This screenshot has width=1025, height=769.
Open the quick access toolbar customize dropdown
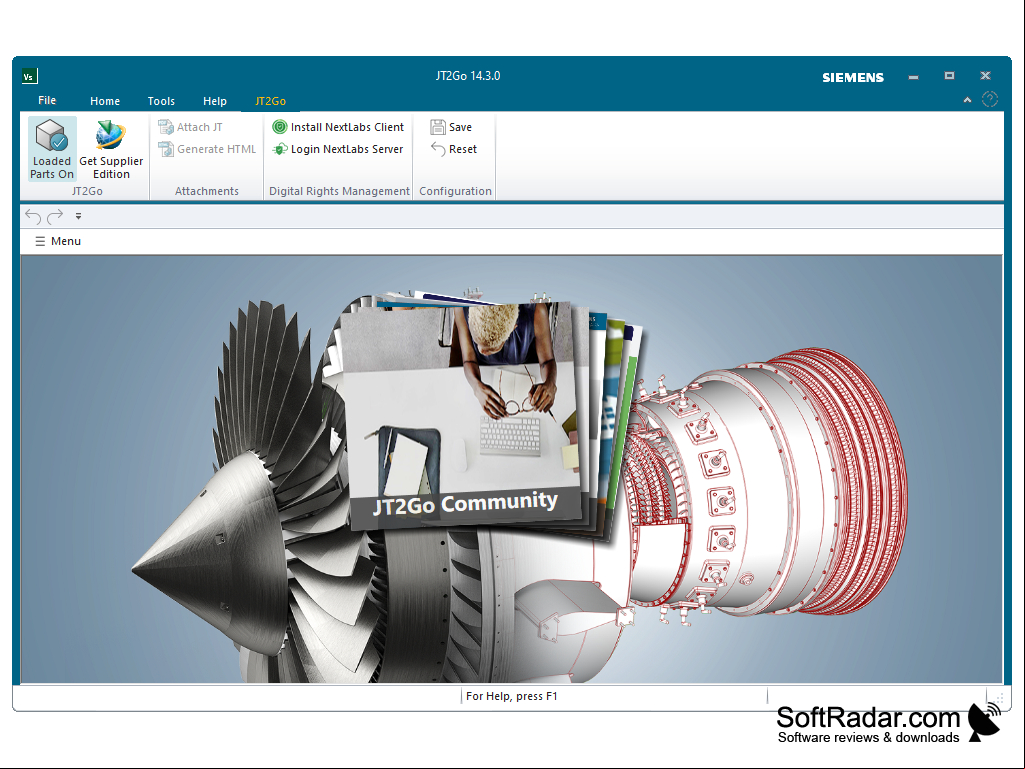(x=78, y=216)
